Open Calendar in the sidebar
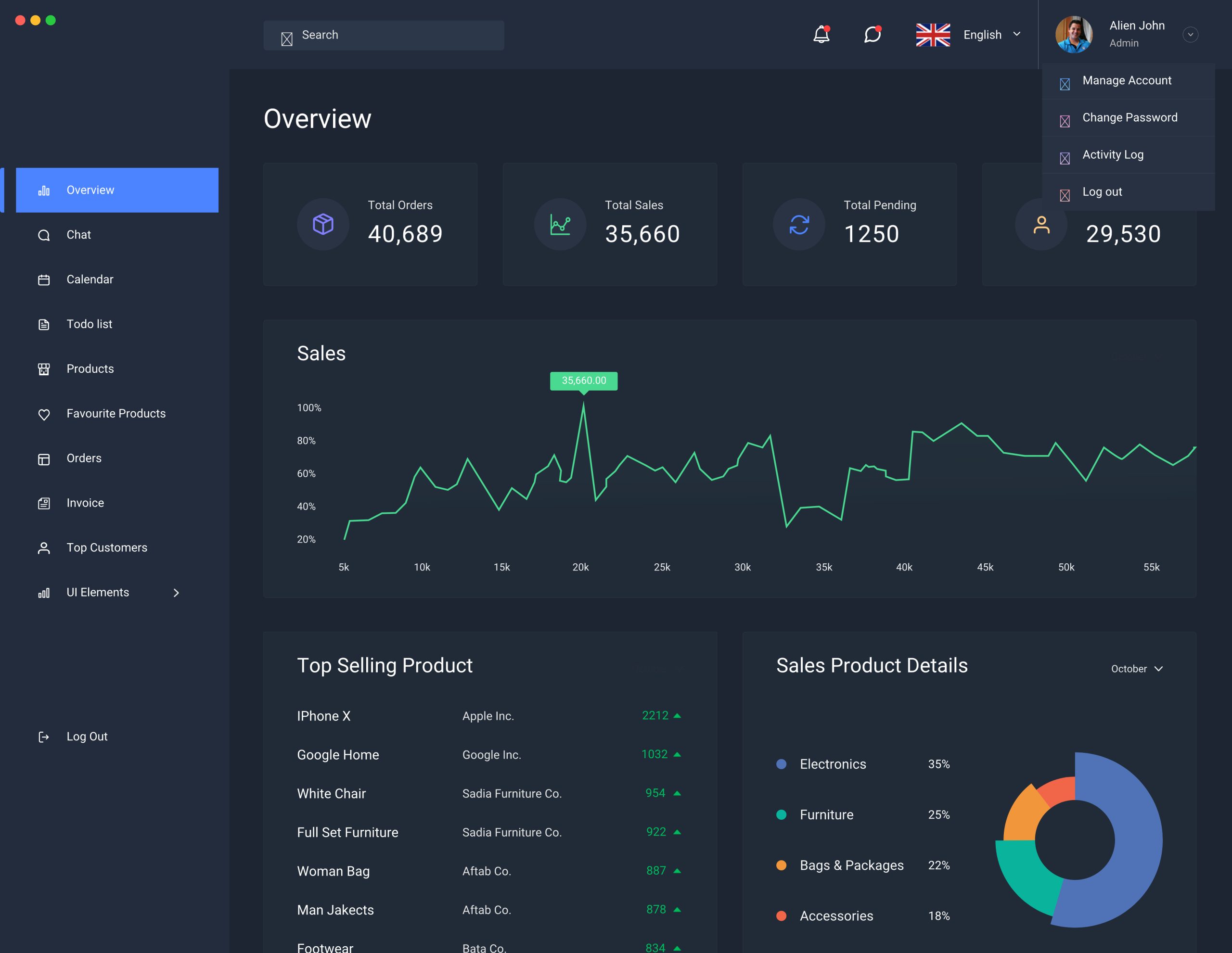This screenshot has height=953, width=1232. pyautogui.click(x=117, y=280)
